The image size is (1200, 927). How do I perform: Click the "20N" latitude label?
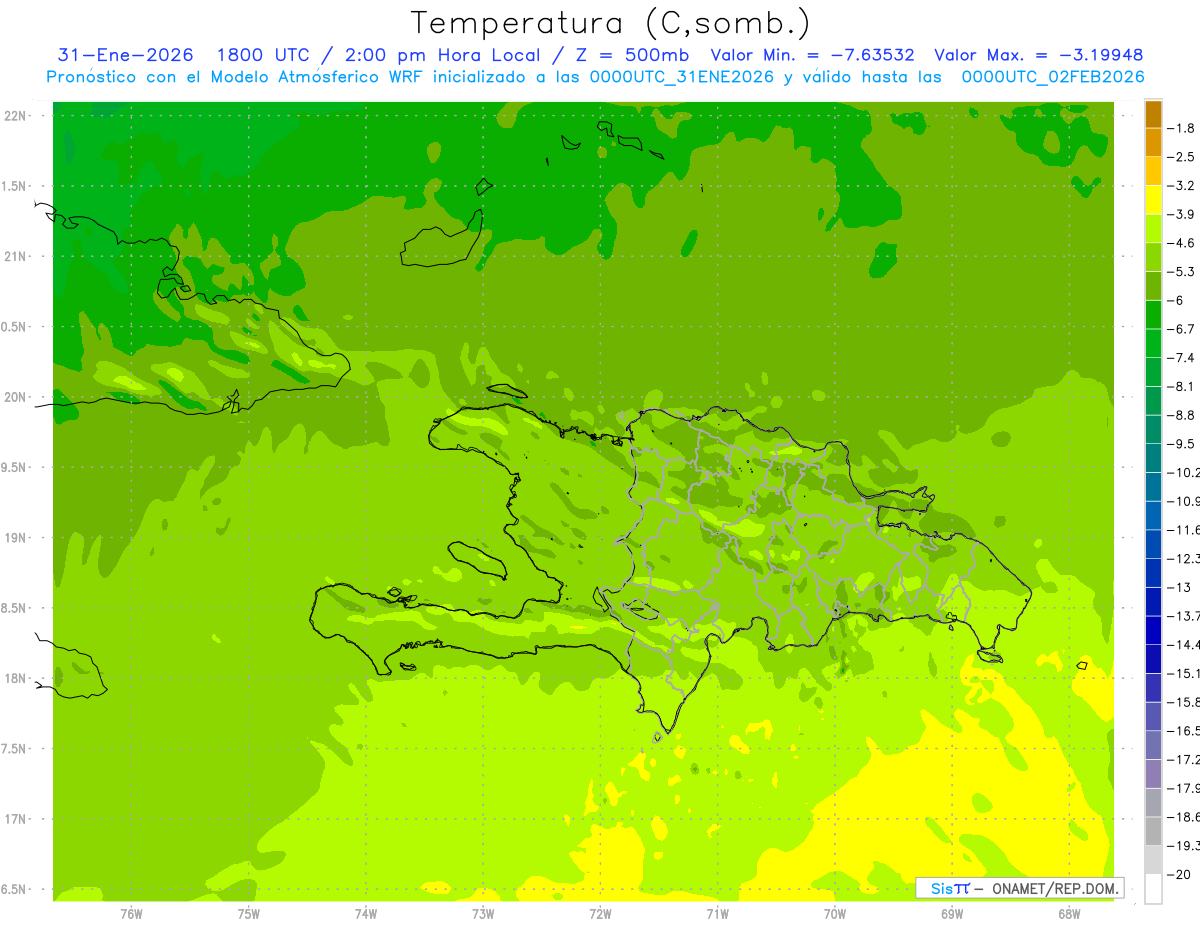(x=16, y=397)
